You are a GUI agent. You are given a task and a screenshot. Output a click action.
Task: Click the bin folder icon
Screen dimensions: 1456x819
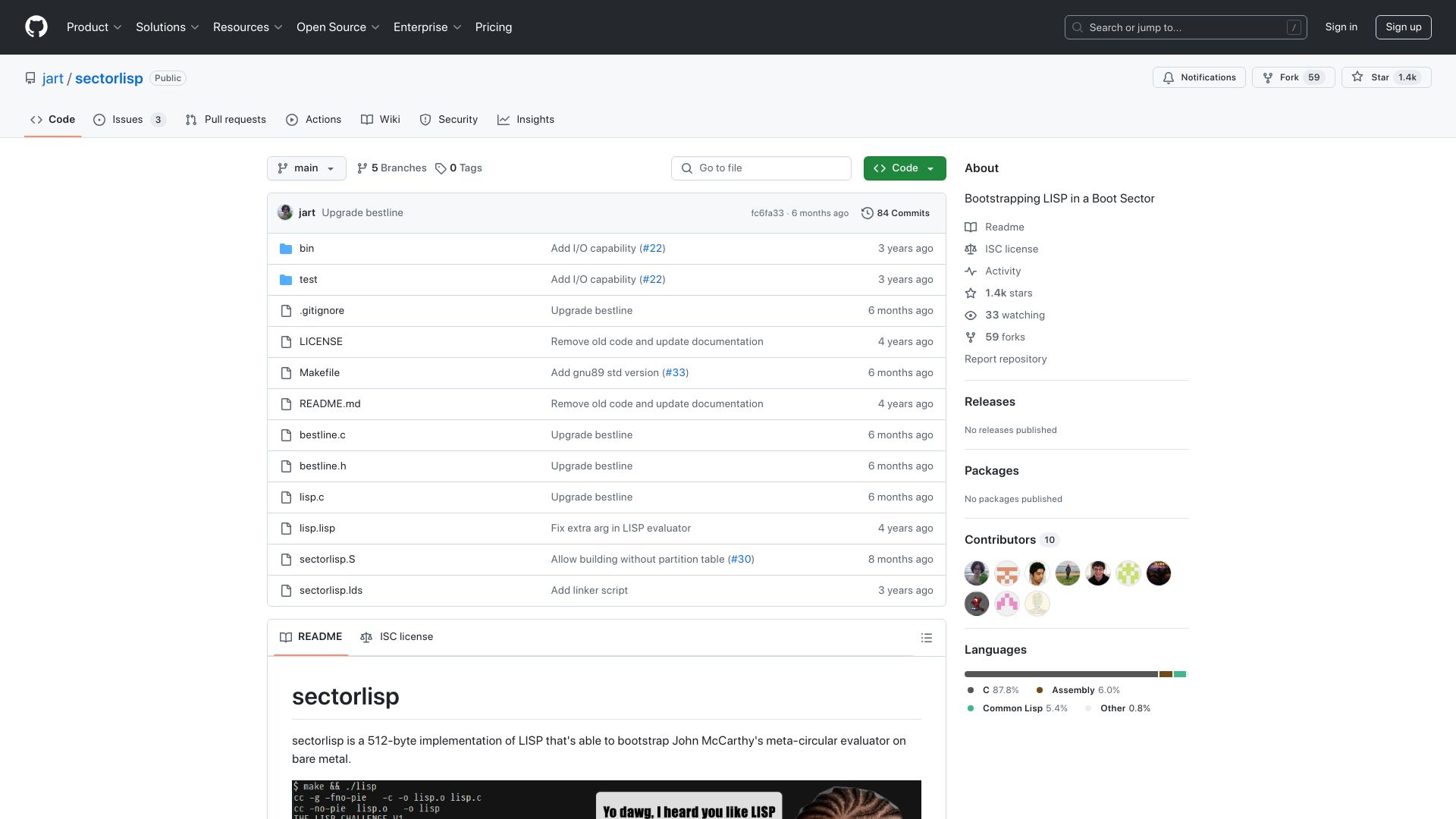point(286,249)
